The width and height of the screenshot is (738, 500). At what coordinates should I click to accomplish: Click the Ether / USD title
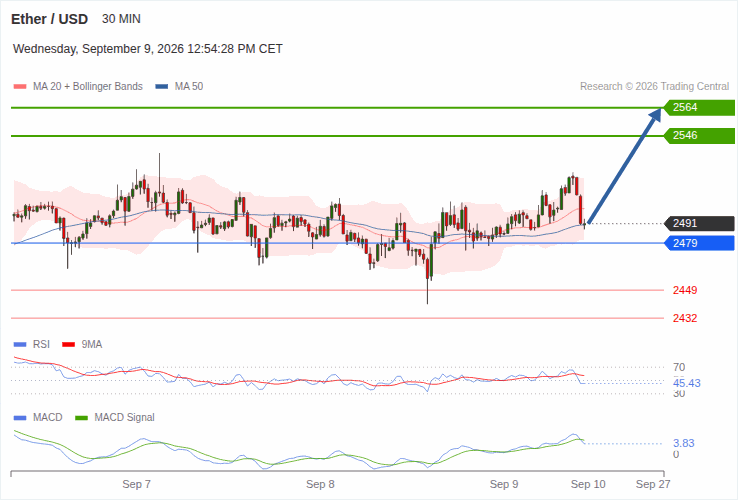click(49, 19)
